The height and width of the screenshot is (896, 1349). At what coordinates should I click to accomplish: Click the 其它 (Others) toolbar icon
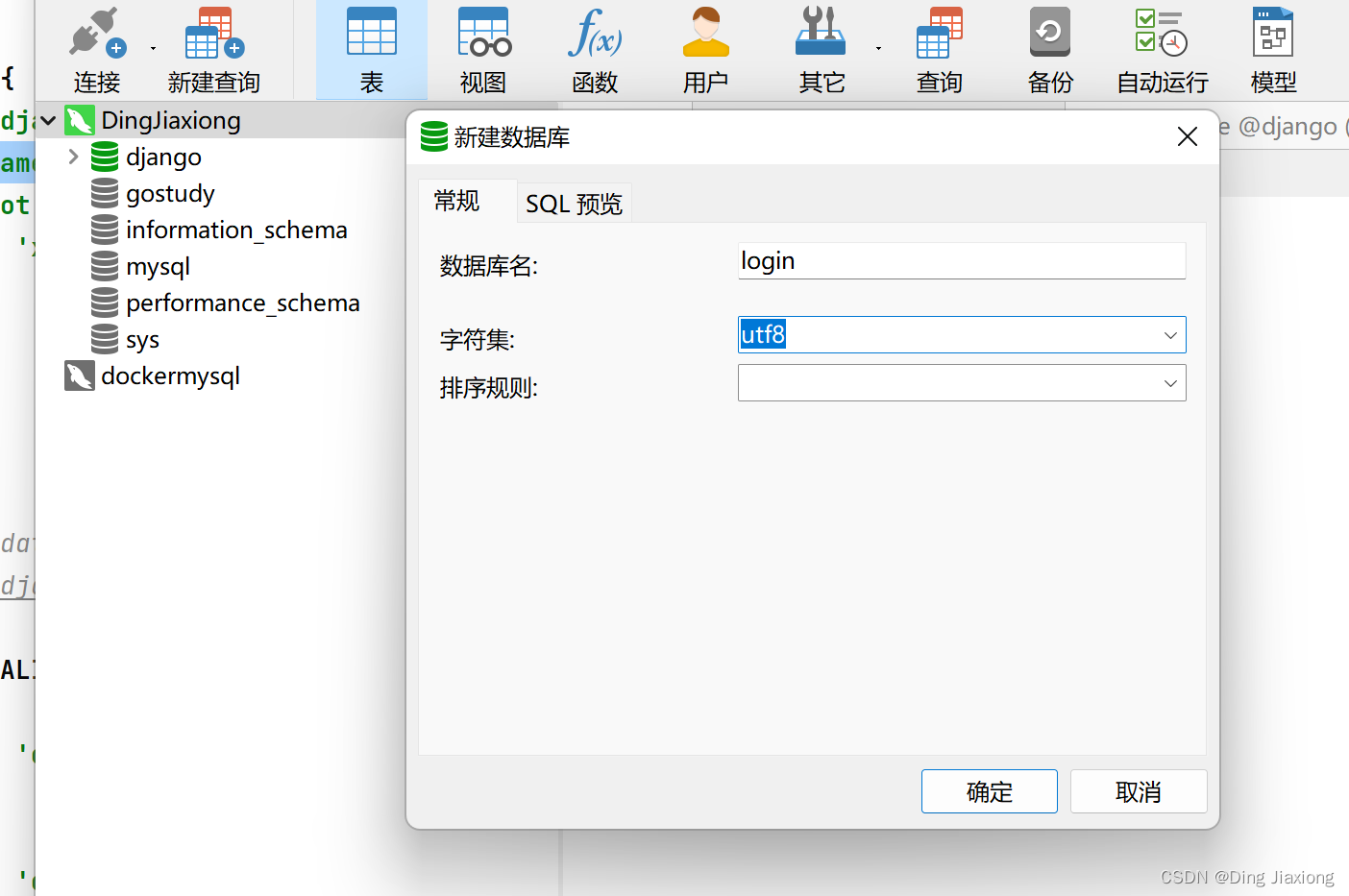tap(821, 32)
